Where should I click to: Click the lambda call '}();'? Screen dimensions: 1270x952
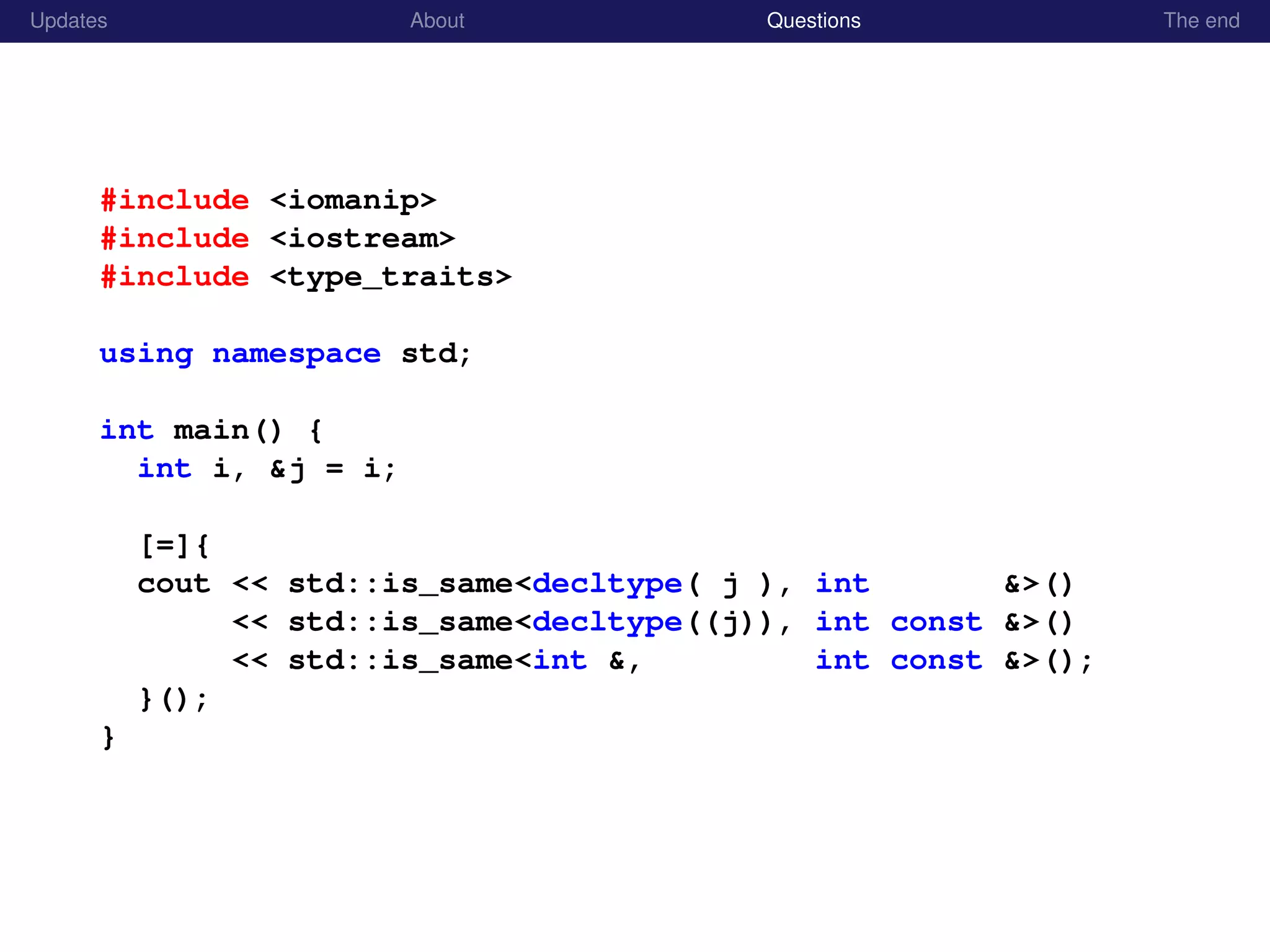coord(173,699)
